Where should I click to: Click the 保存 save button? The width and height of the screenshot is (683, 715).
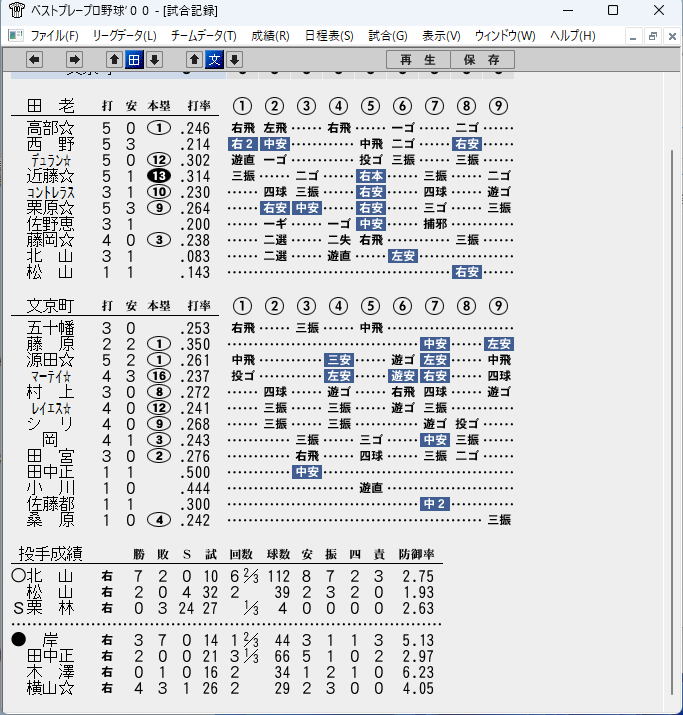point(482,60)
